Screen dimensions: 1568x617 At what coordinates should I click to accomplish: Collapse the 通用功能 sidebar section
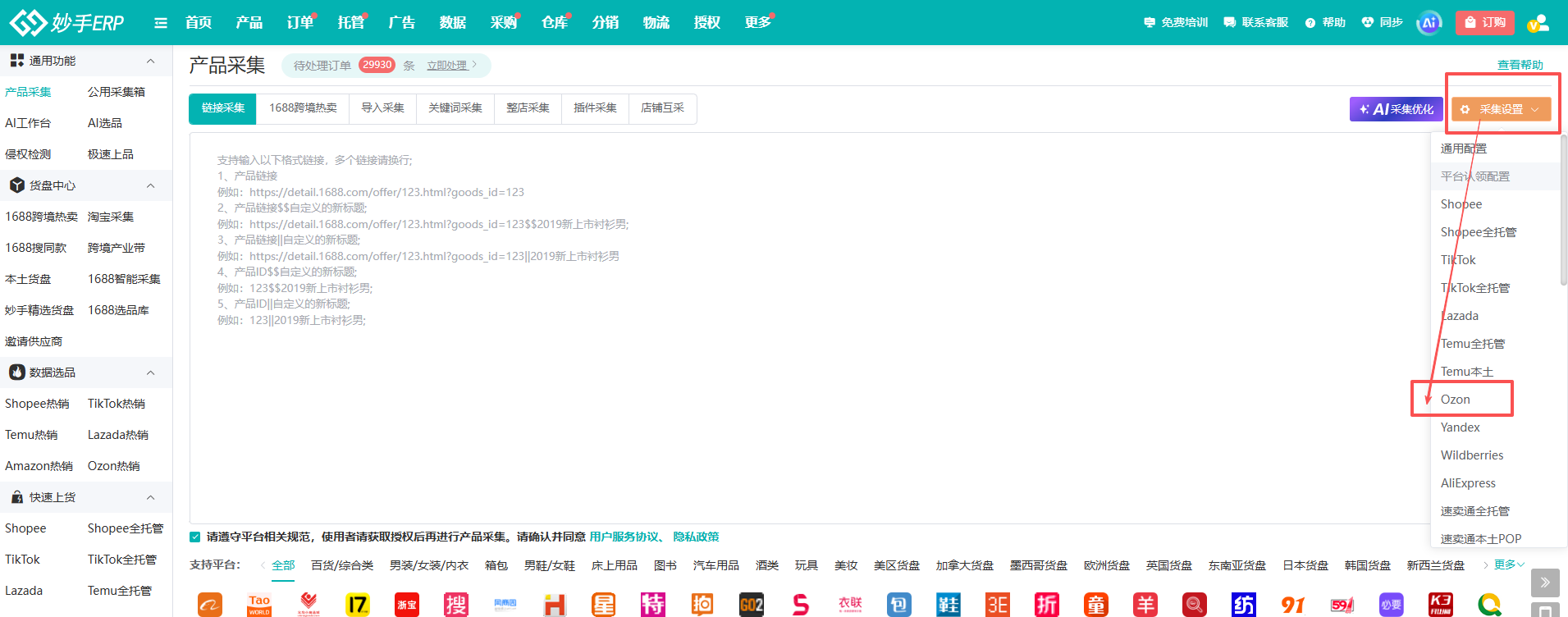click(x=150, y=61)
